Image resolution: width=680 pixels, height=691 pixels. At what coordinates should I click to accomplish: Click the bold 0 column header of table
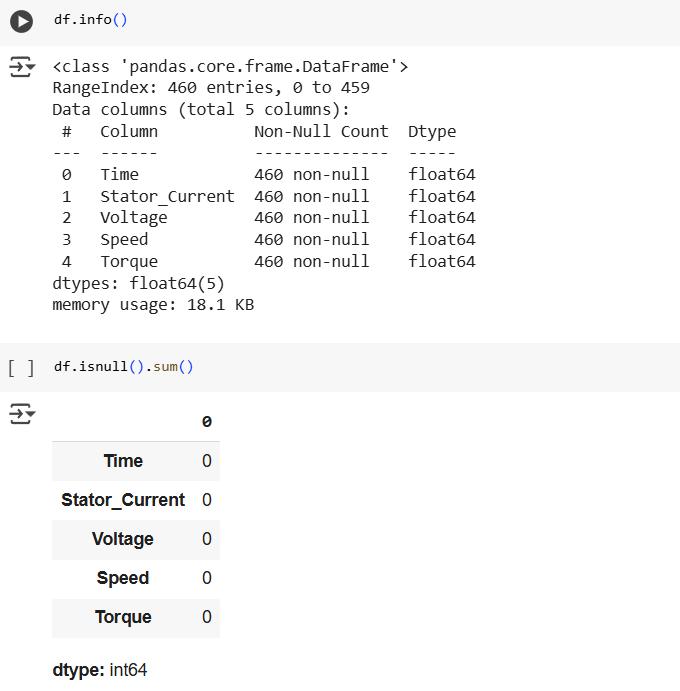pos(207,422)
